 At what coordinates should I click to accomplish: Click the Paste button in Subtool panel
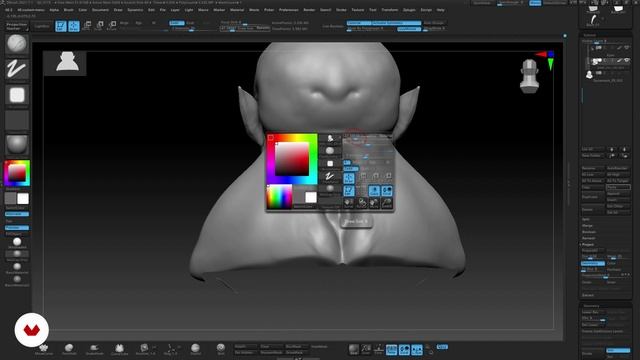(x=618, y=187)
